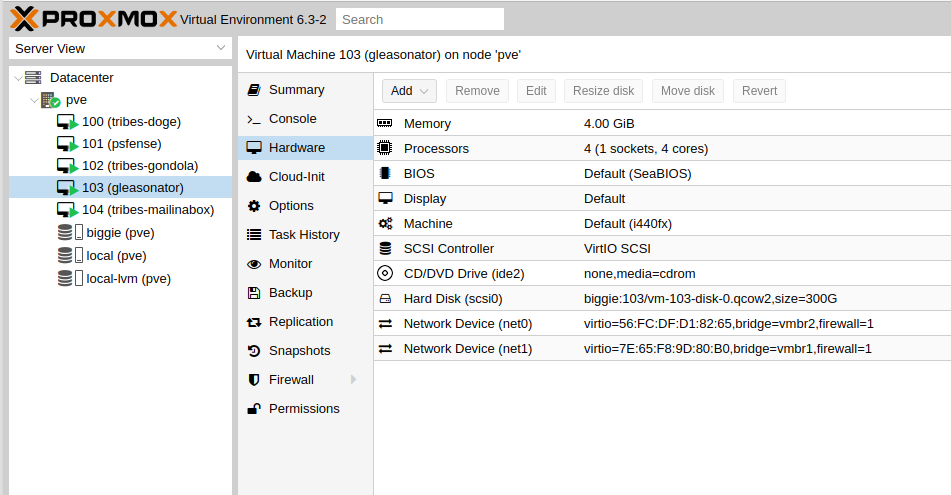Click the Firewall shield icon
The height and width of the screenshot is (495, 951).
tap(254, 380)
